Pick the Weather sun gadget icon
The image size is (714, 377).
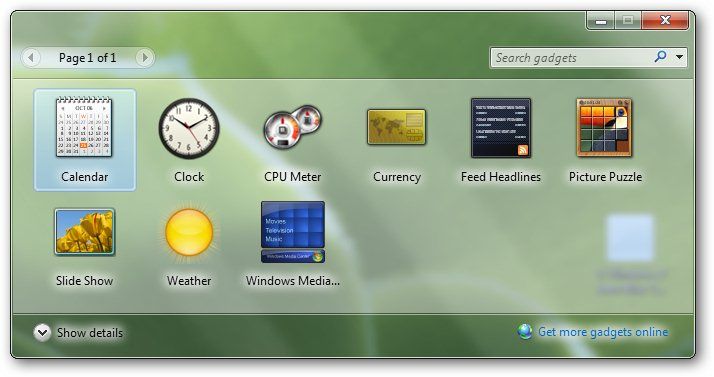coord(189,232)
